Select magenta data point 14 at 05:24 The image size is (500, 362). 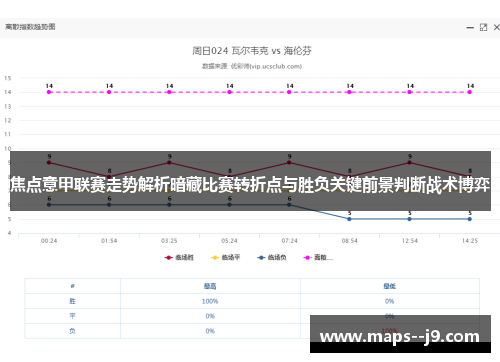pyautogui.click(x=229, y=92)
